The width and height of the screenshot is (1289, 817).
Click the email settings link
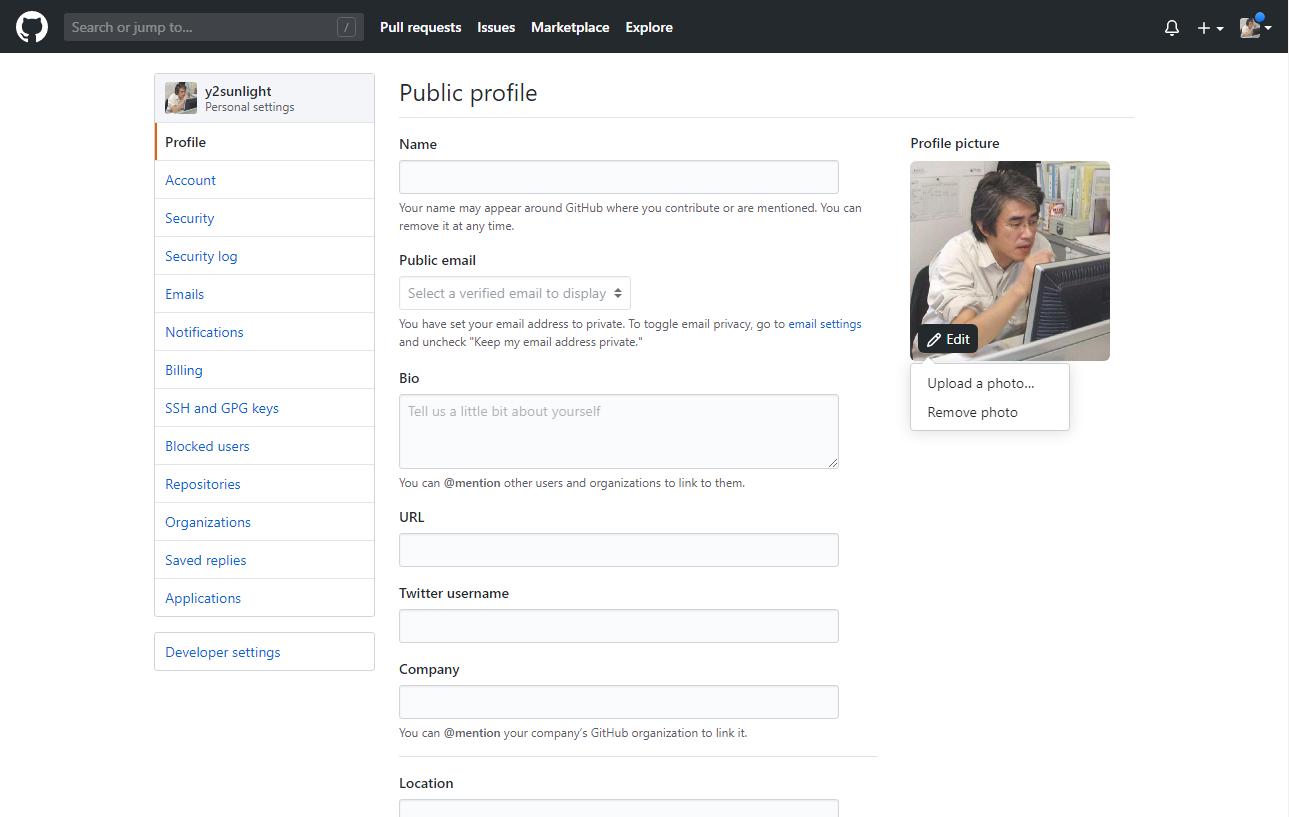click(824, 324)
